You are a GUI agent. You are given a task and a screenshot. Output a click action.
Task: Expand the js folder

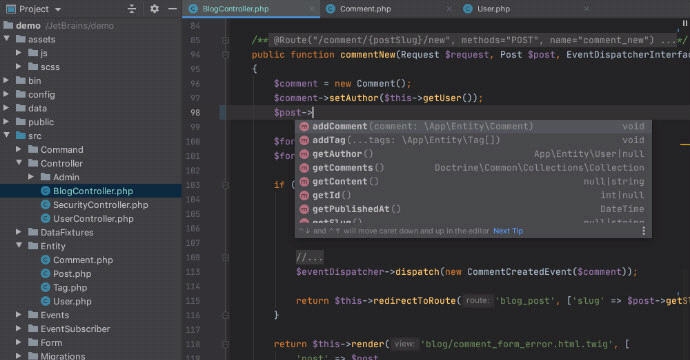click(18, 53)
